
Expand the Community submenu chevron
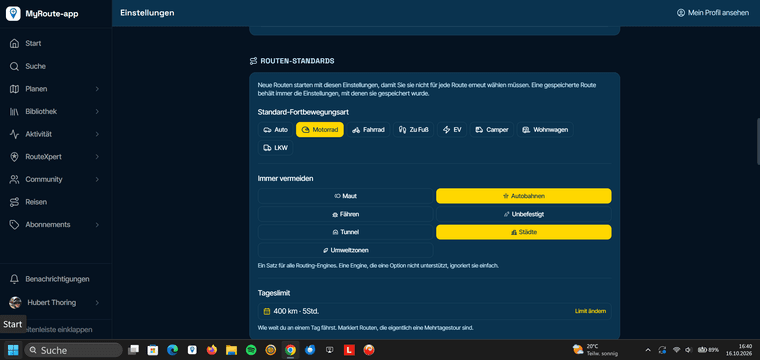click(97, 179)
